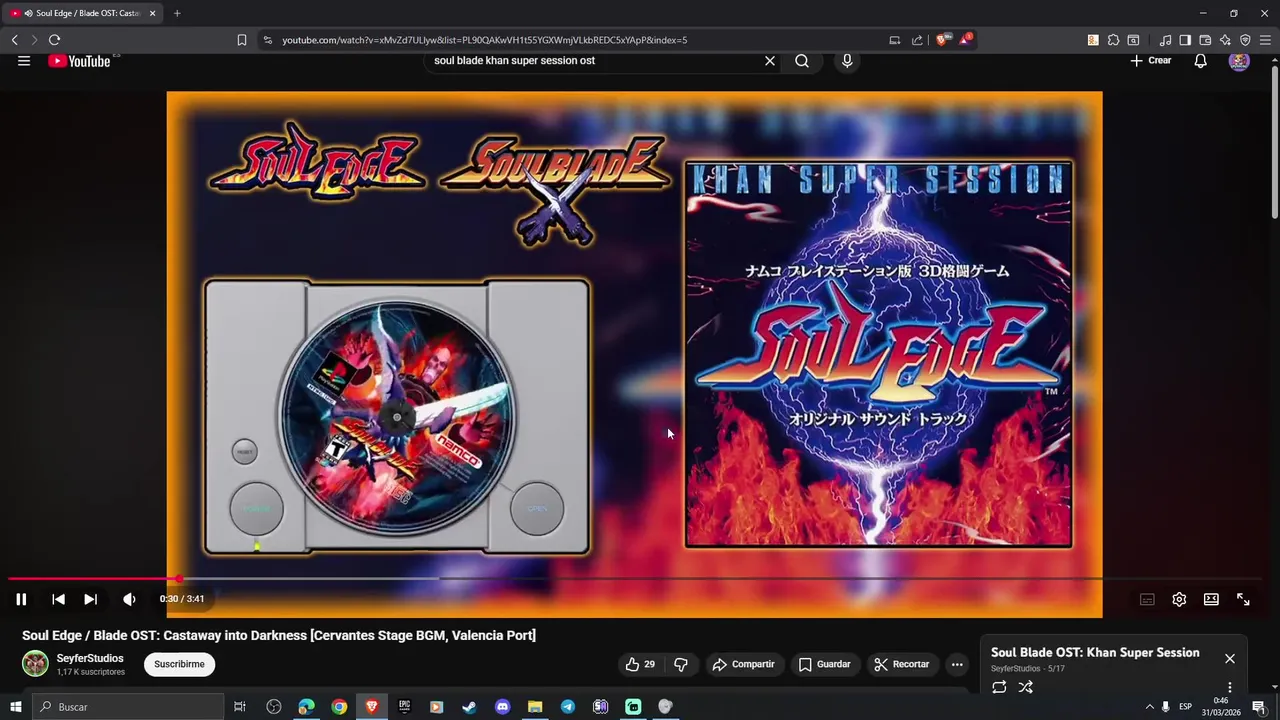The height and width of the screenshot is (720, 1280).
Task: Close the Khan Super Session playlist panel
Action: click(1230, 658)
